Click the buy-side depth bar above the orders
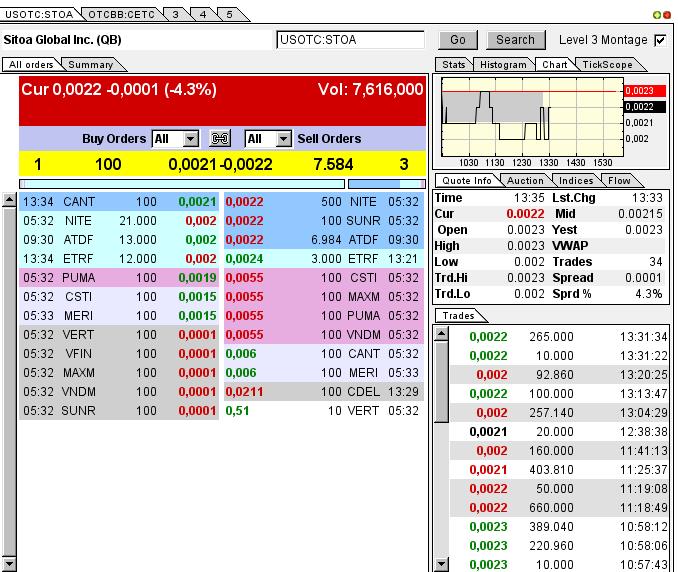This screenshot has height=572, width=678. [181, 184]
